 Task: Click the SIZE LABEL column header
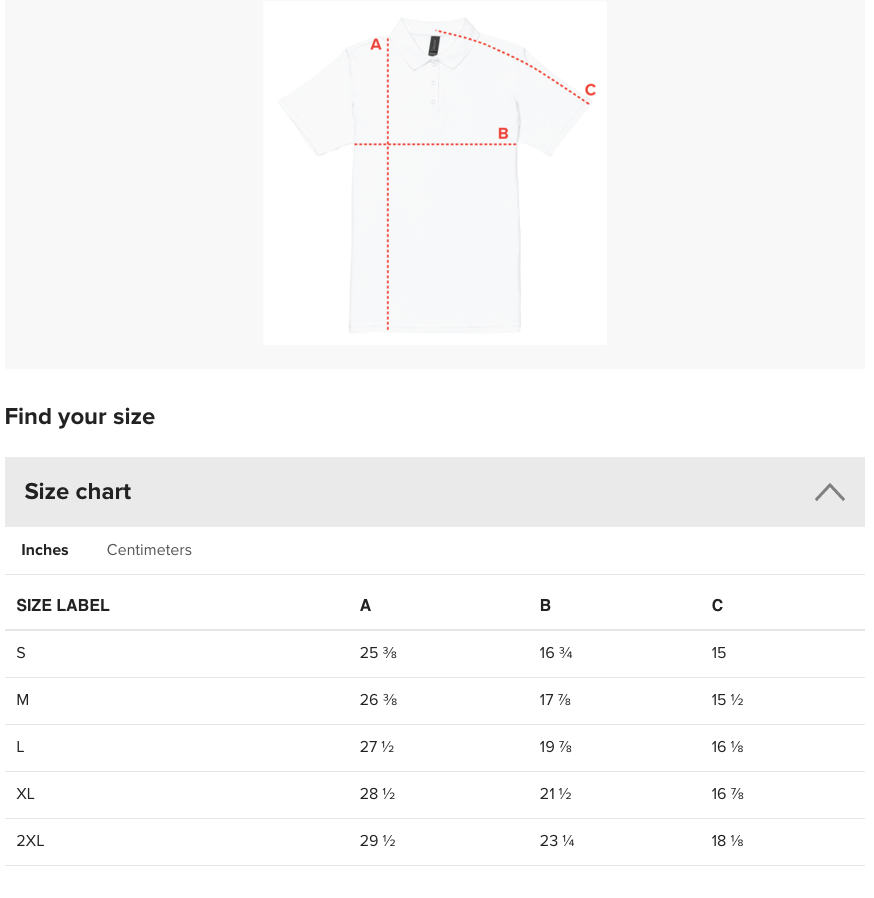click(63, 605)
